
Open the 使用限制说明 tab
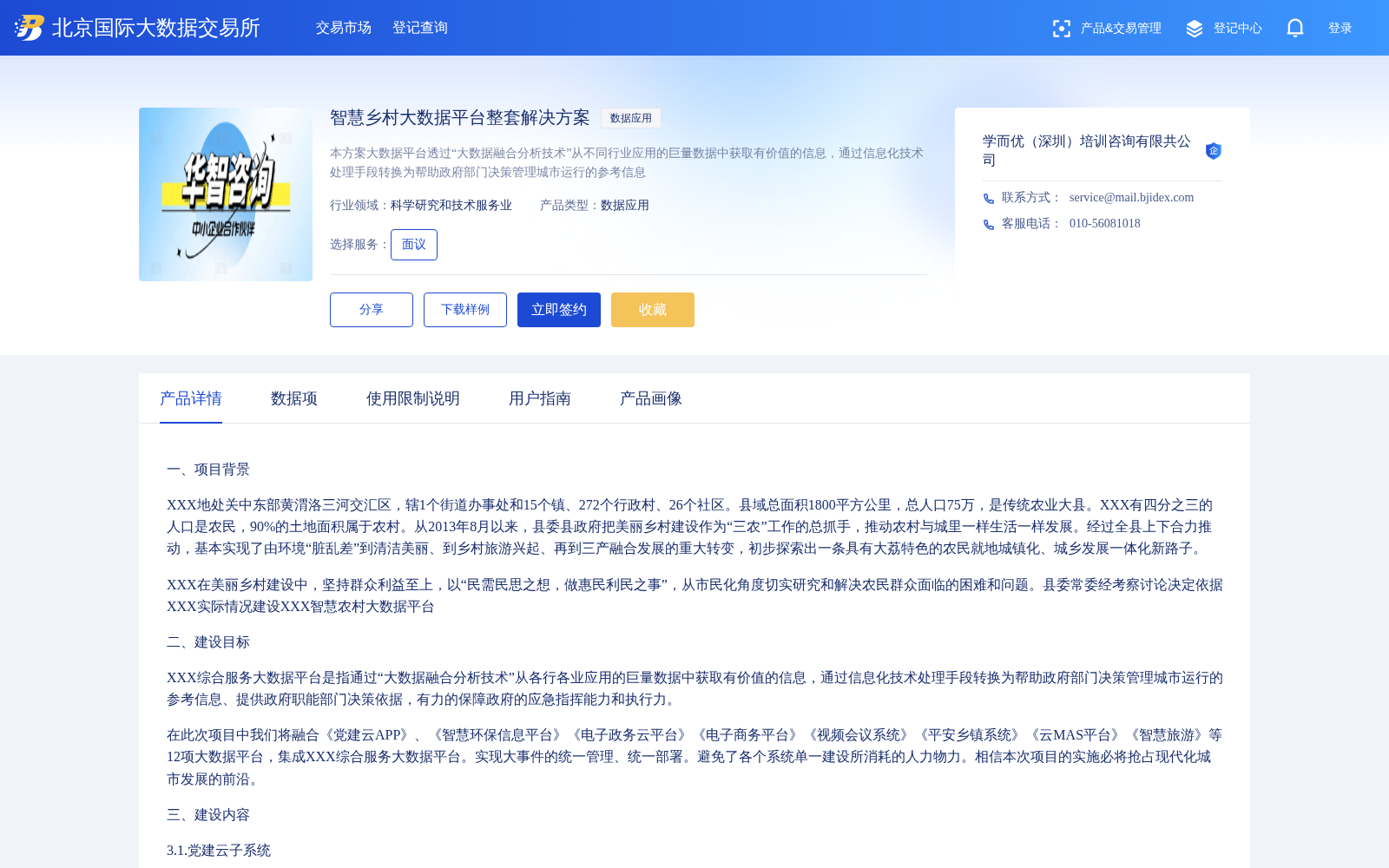click(x=413, y=398)
